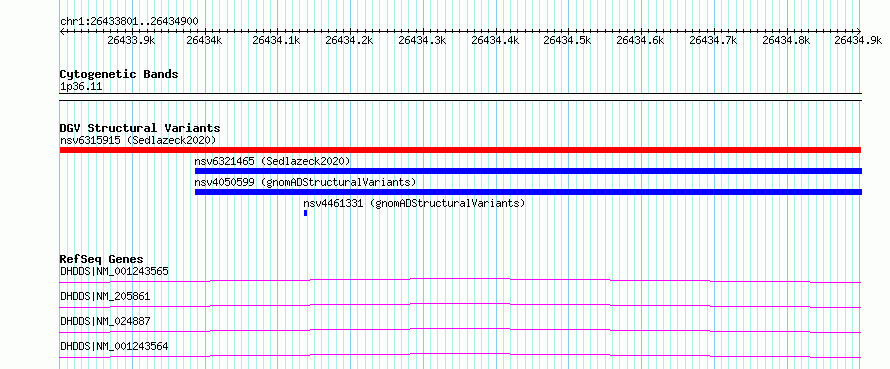890x369 pixels.
Task: Click the 26433.9k ruler tick label
Action: [131, 40]
